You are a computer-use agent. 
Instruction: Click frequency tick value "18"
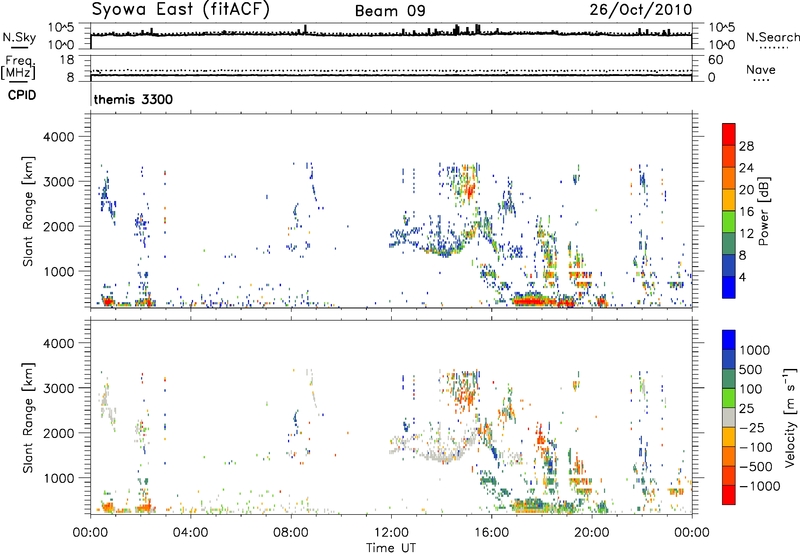66,60
